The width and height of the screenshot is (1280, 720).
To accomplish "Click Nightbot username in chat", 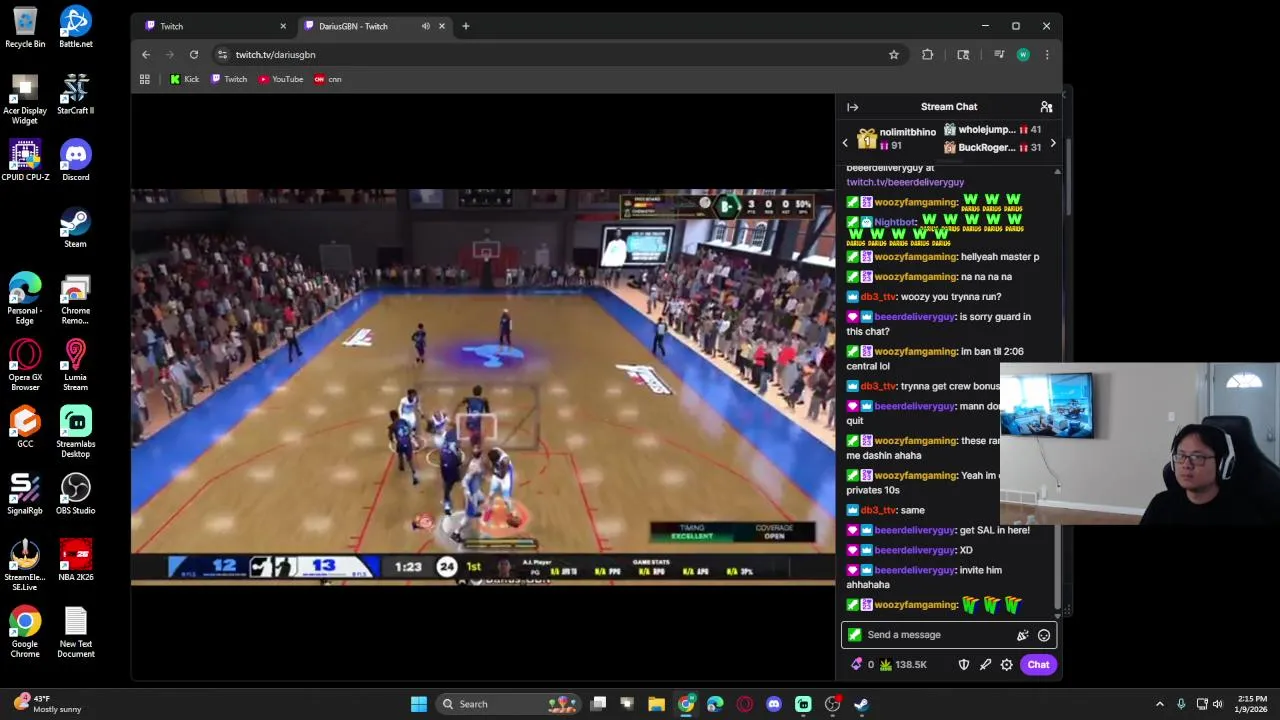I will point(895,222).
